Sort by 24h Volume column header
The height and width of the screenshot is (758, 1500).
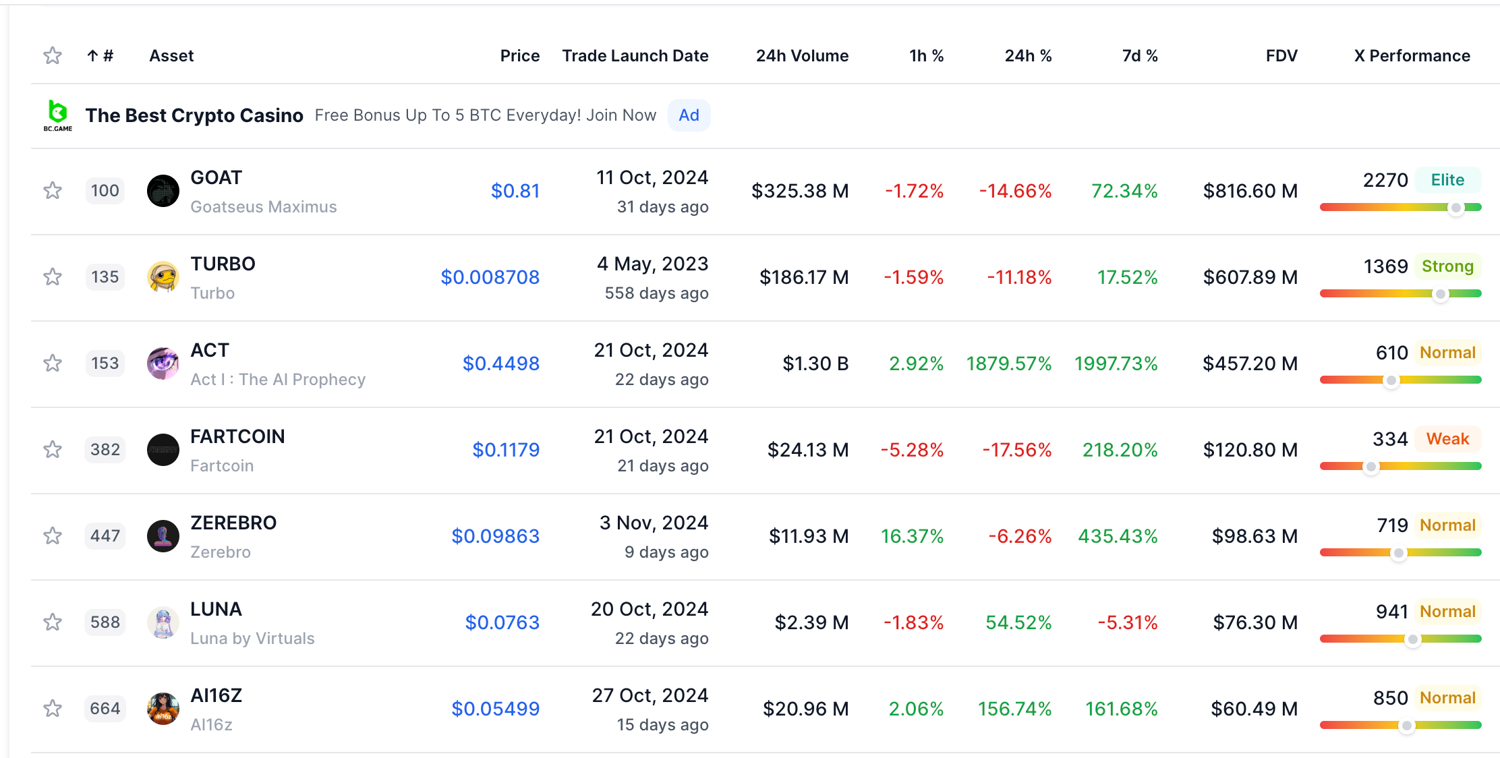click(x=801, y=56)
